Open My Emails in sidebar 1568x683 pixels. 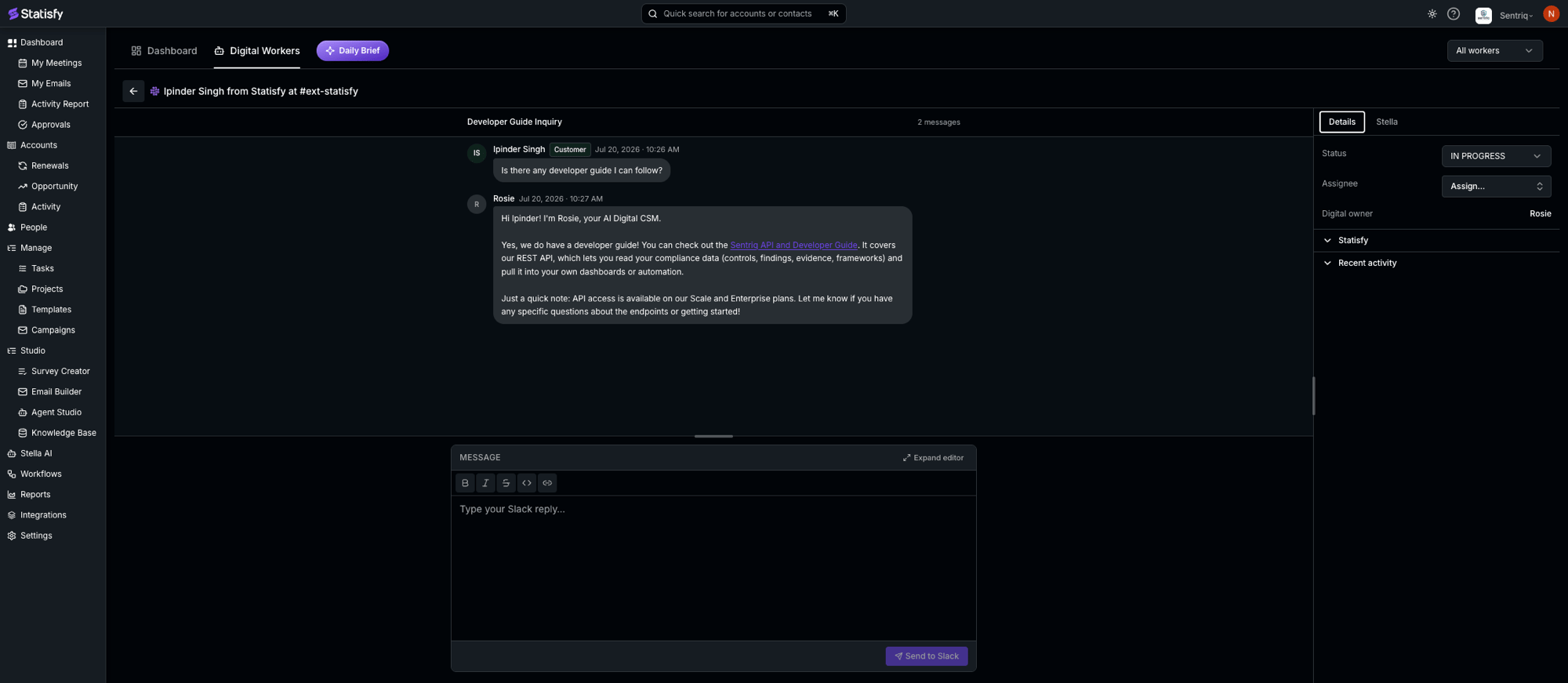point(51,83)
